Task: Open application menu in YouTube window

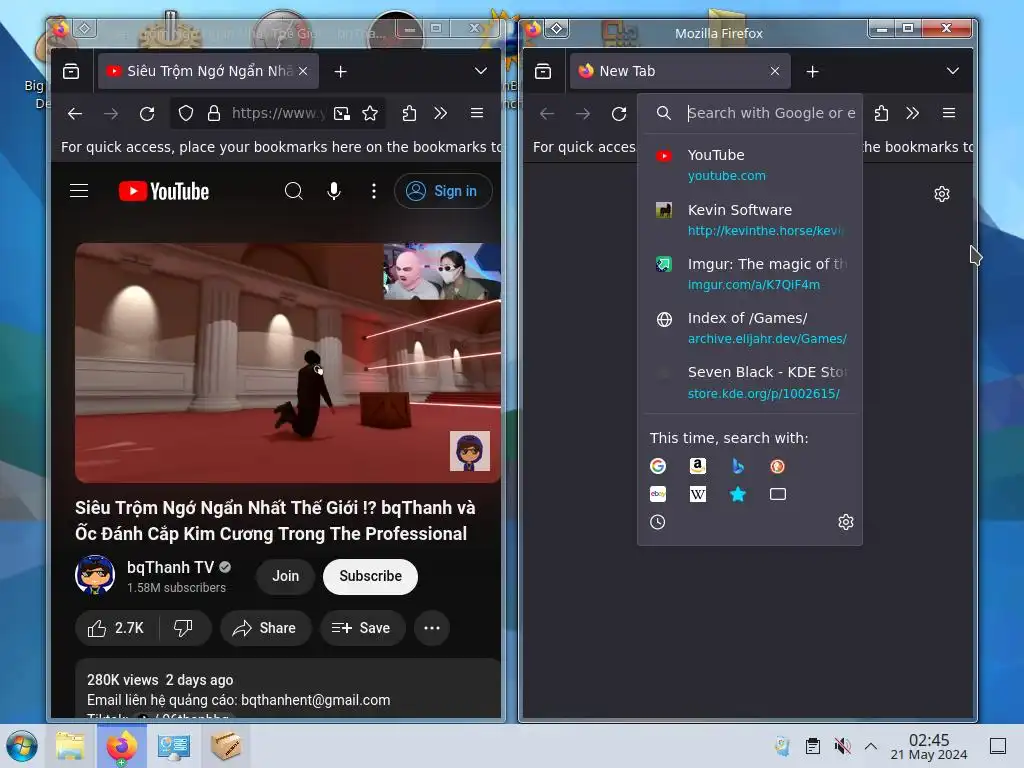Action: tap(477, 113)
